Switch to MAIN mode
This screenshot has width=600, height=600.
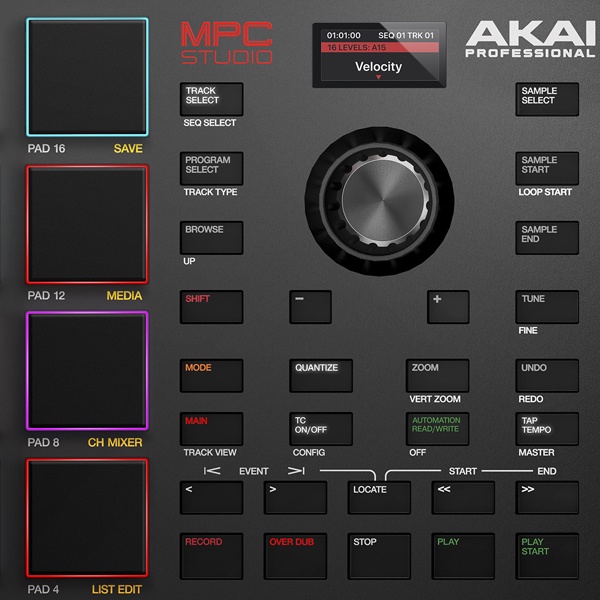[x=211, y=428]
